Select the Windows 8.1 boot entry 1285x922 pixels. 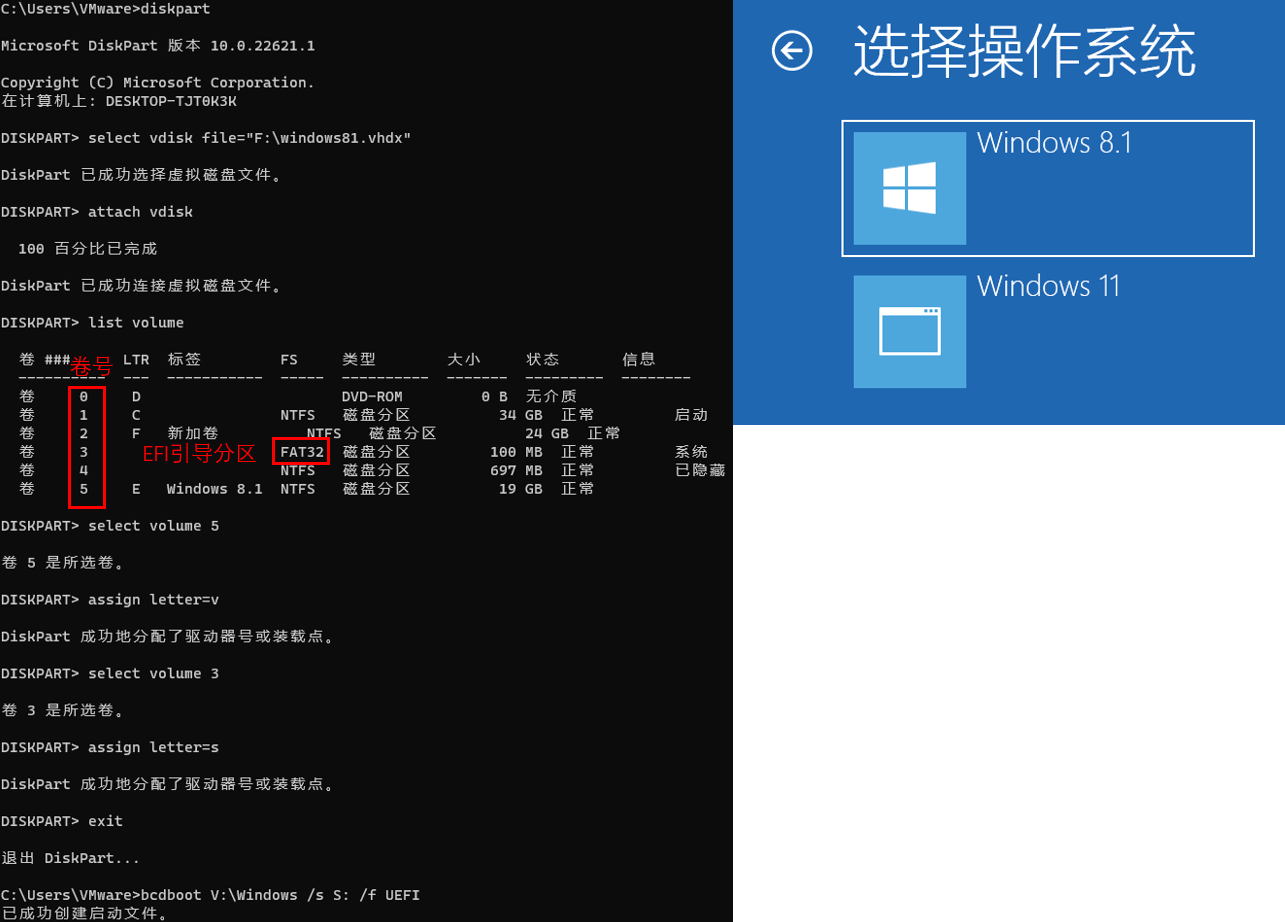click(1048, 188)
